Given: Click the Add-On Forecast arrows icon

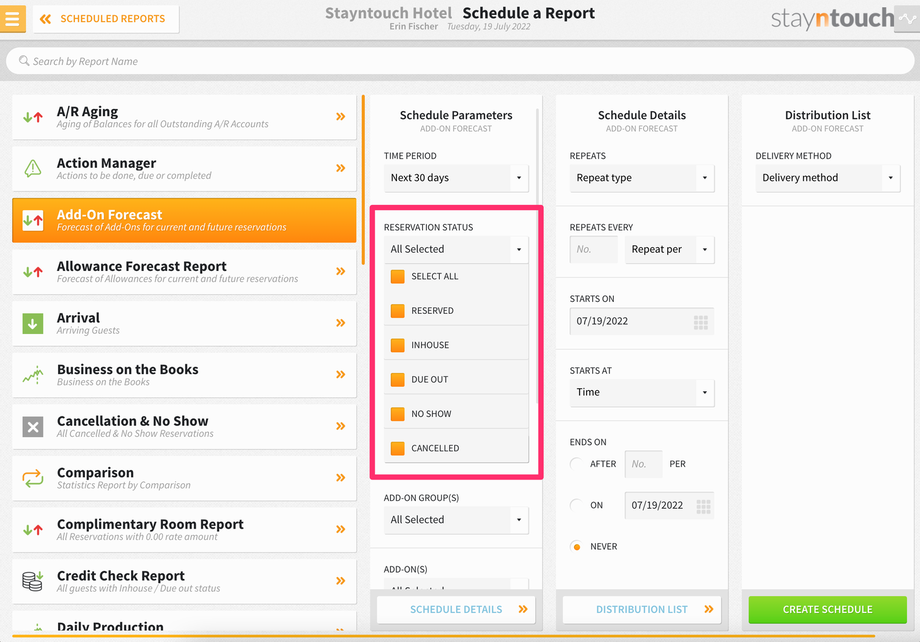Looking at the screenshot, I should pyautogui.click(x=33, y=220).
